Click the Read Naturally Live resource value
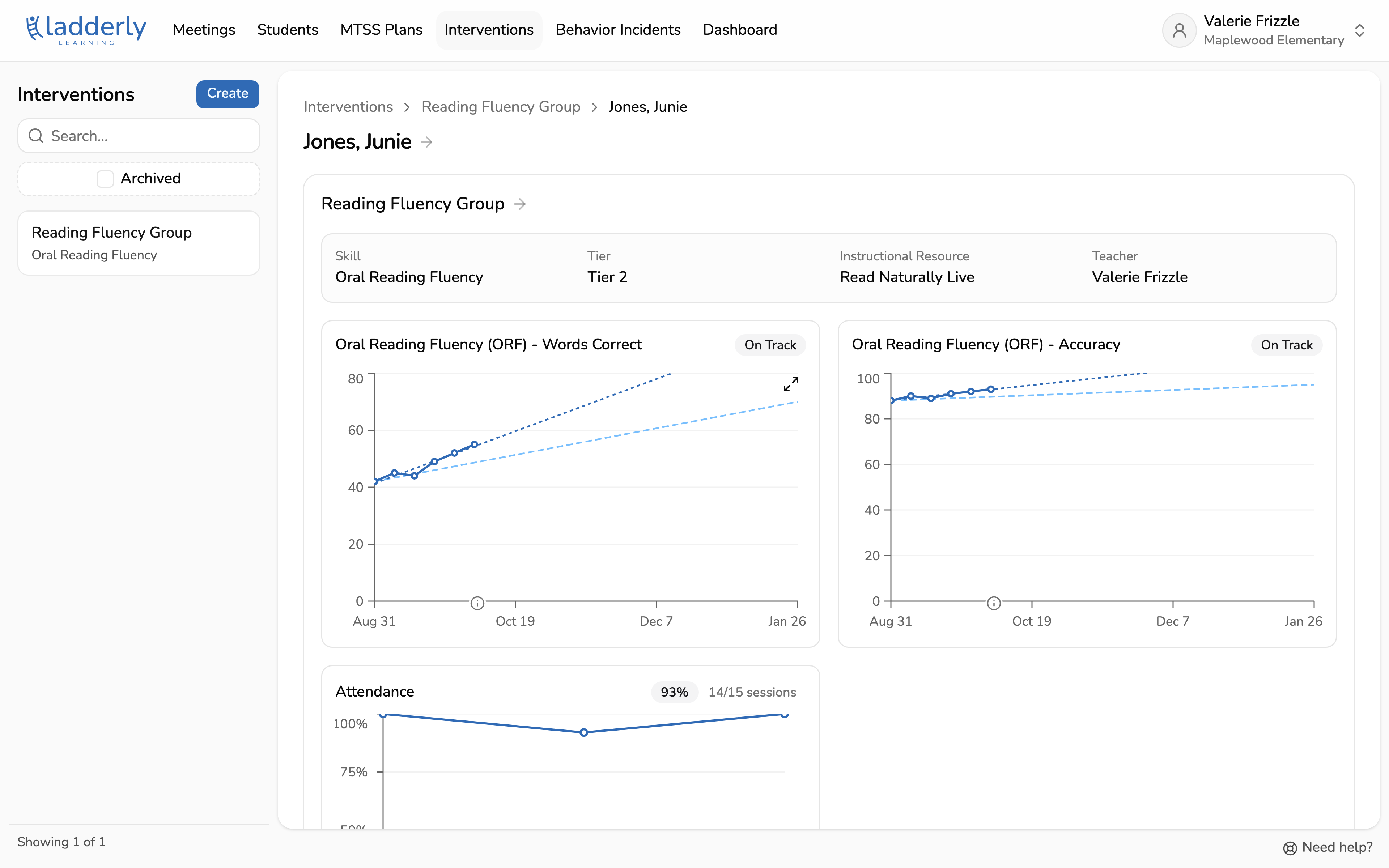Image resolution: width=1389 pixels, height=868 pixels. click(x=907, y=277)
